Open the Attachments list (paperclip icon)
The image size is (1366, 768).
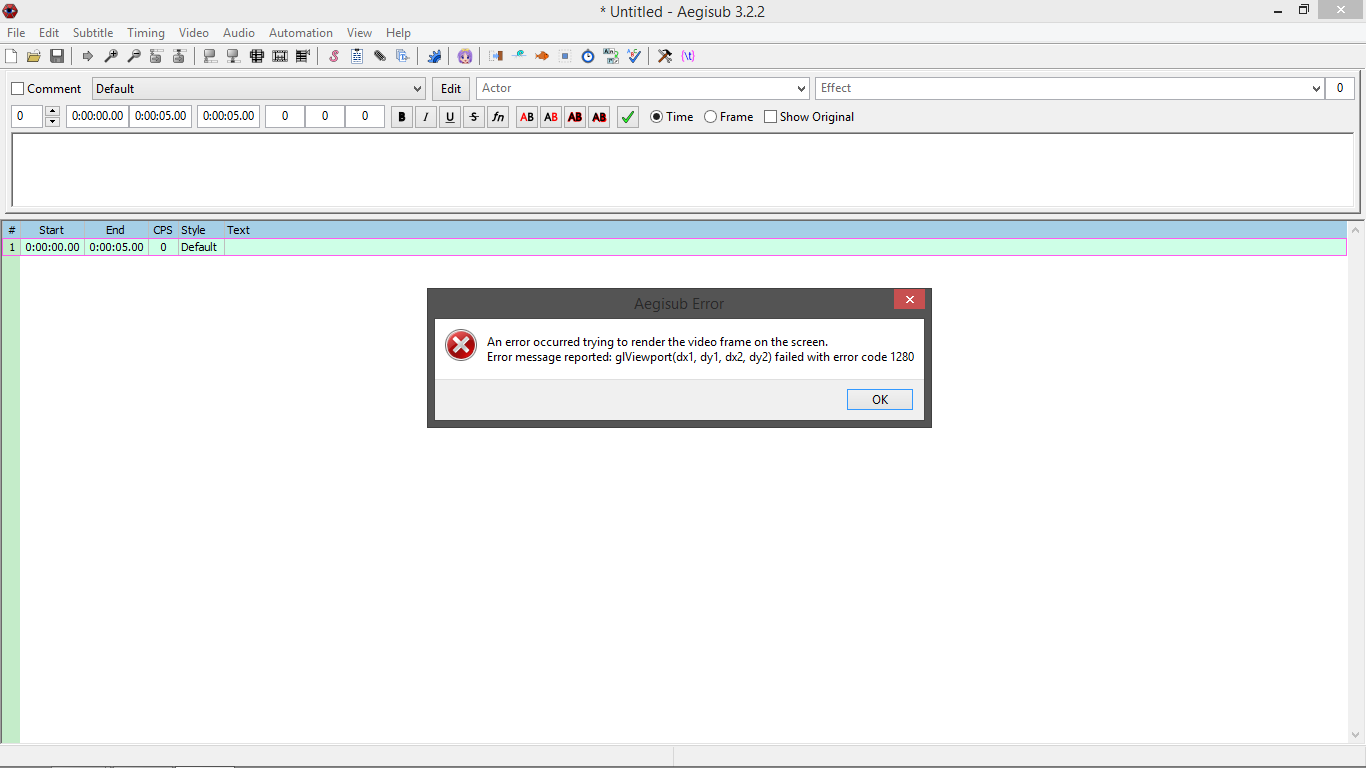[x=380, y=56]
